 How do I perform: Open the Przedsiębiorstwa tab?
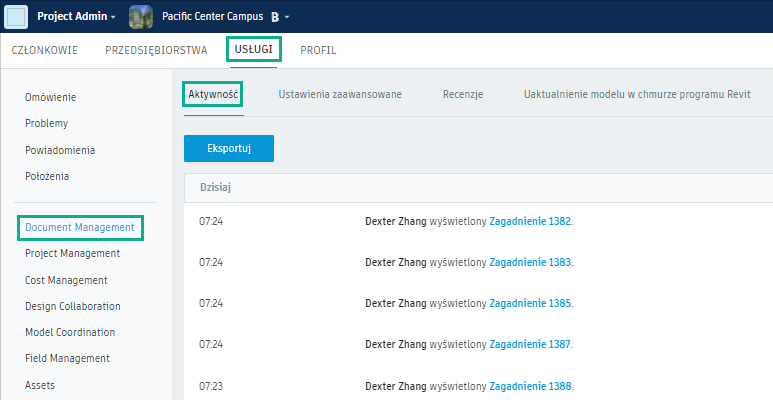point(156,49)
